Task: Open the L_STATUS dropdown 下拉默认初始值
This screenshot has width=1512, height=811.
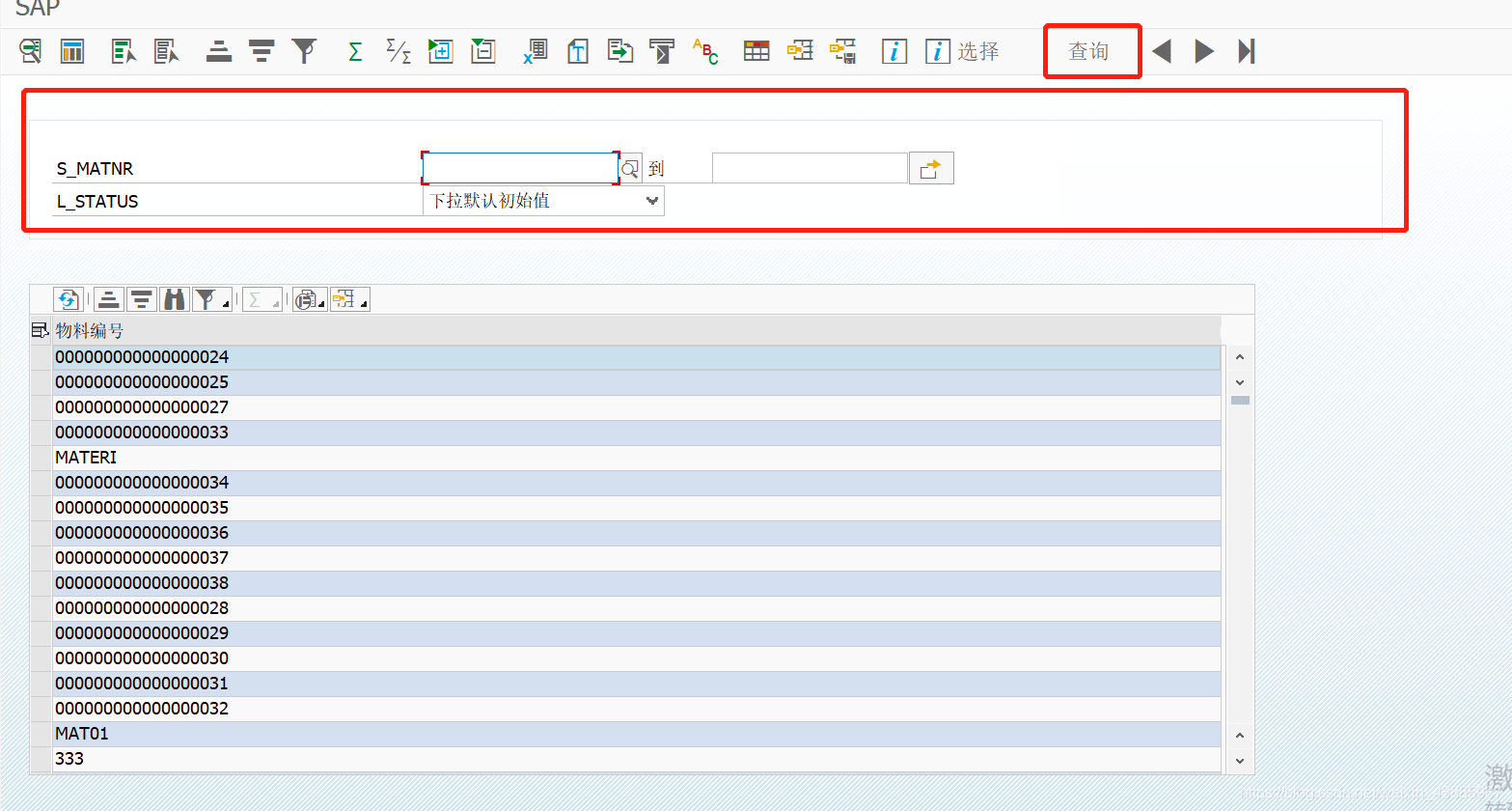Action: click(x=544, y=201)
